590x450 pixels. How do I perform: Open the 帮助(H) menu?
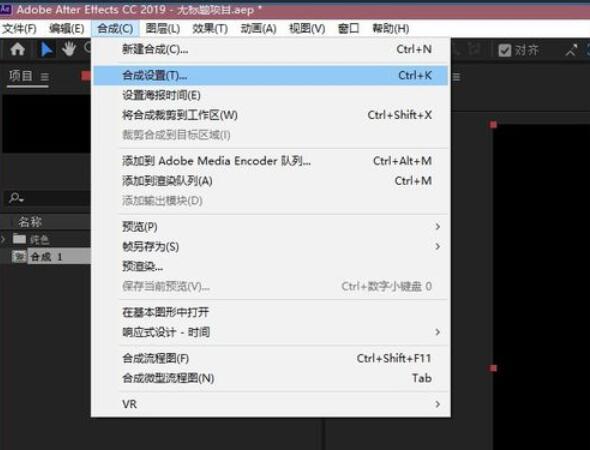click(391, 29)
